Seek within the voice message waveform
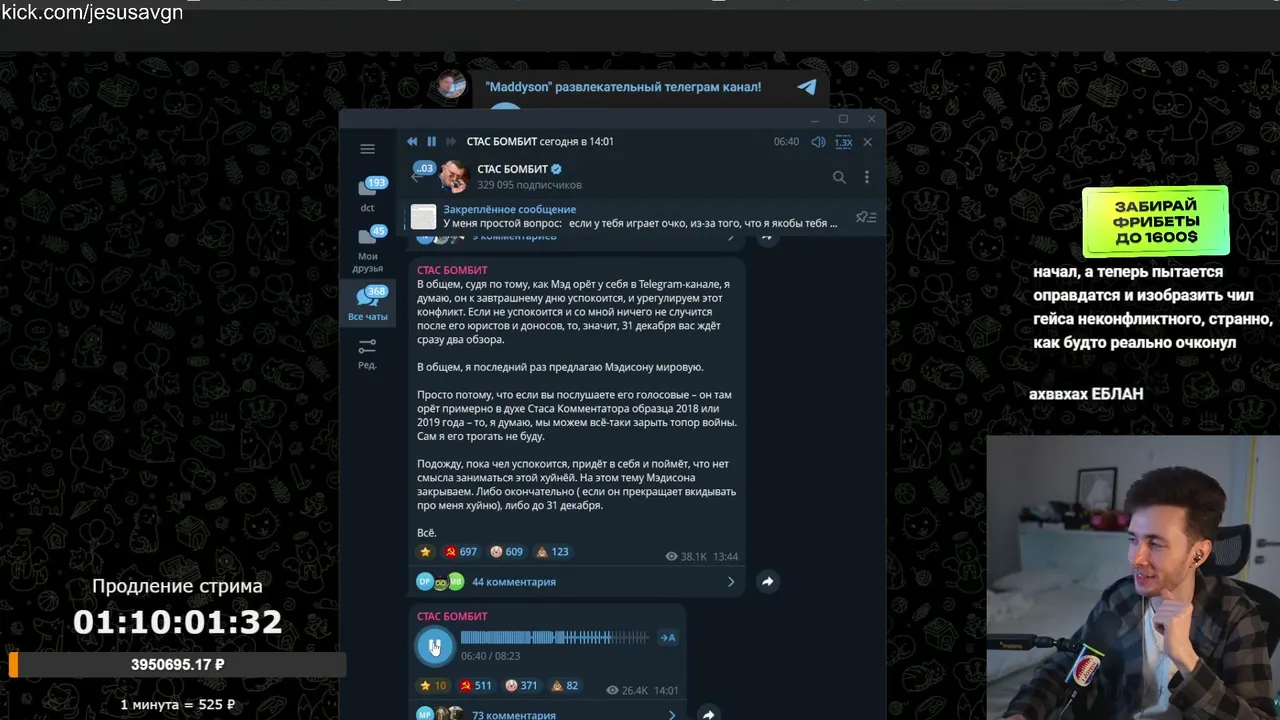Image resolution: width=1280 pixels, height=720 pixels. pos(554,638)
